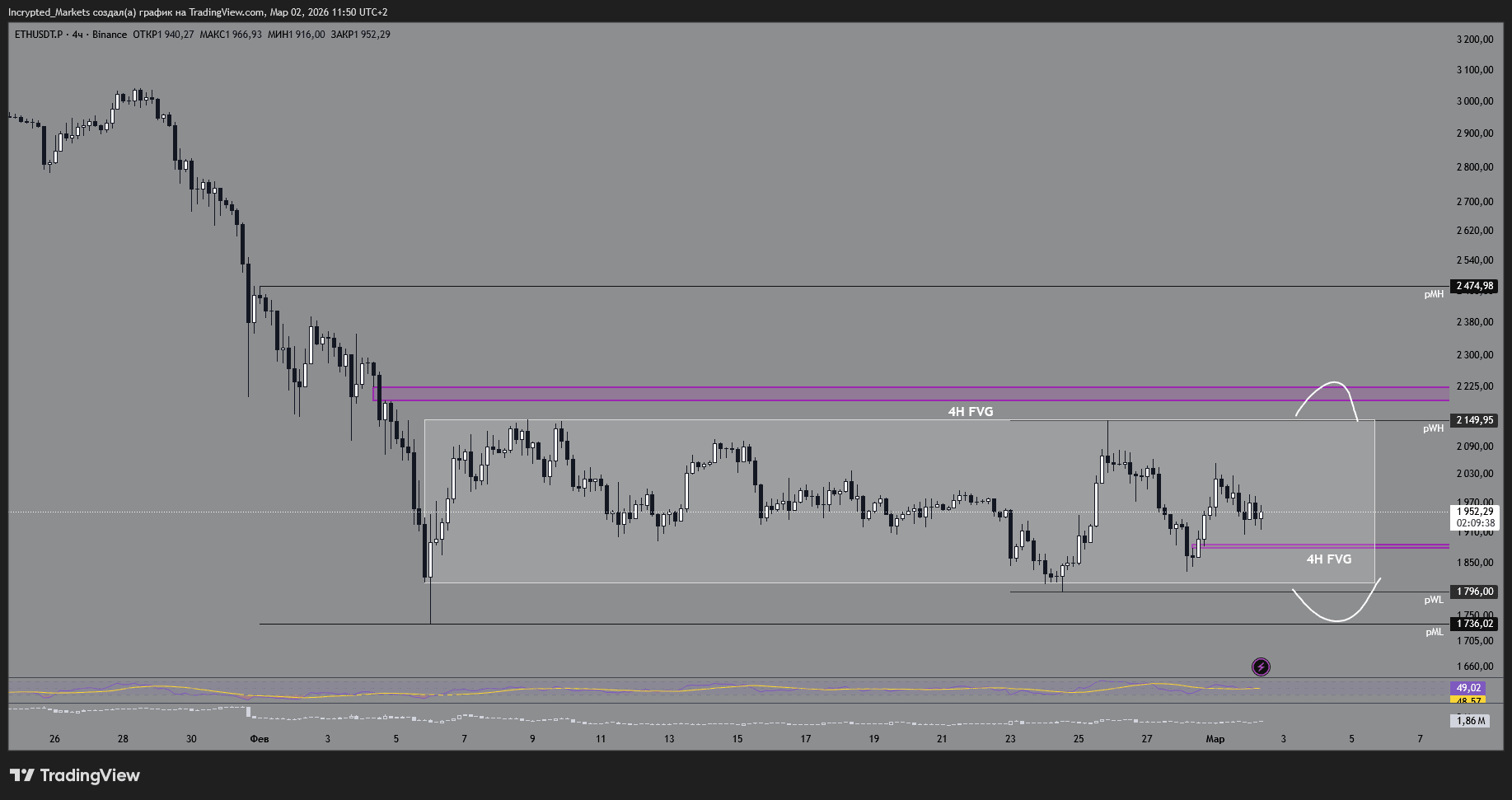Click the date 23 on the time axis
Viewport: 1512px width, 800px height.
(x=1010, y=739)
